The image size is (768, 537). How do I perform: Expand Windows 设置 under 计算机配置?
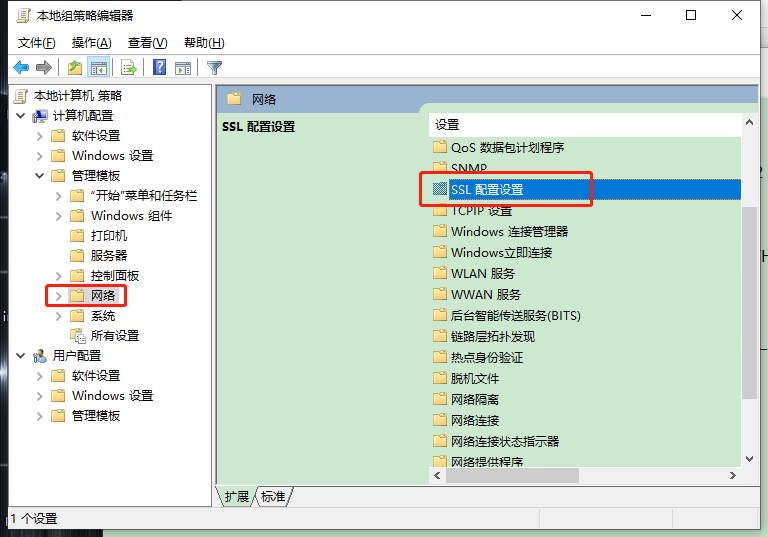click(x=40, y=156)
